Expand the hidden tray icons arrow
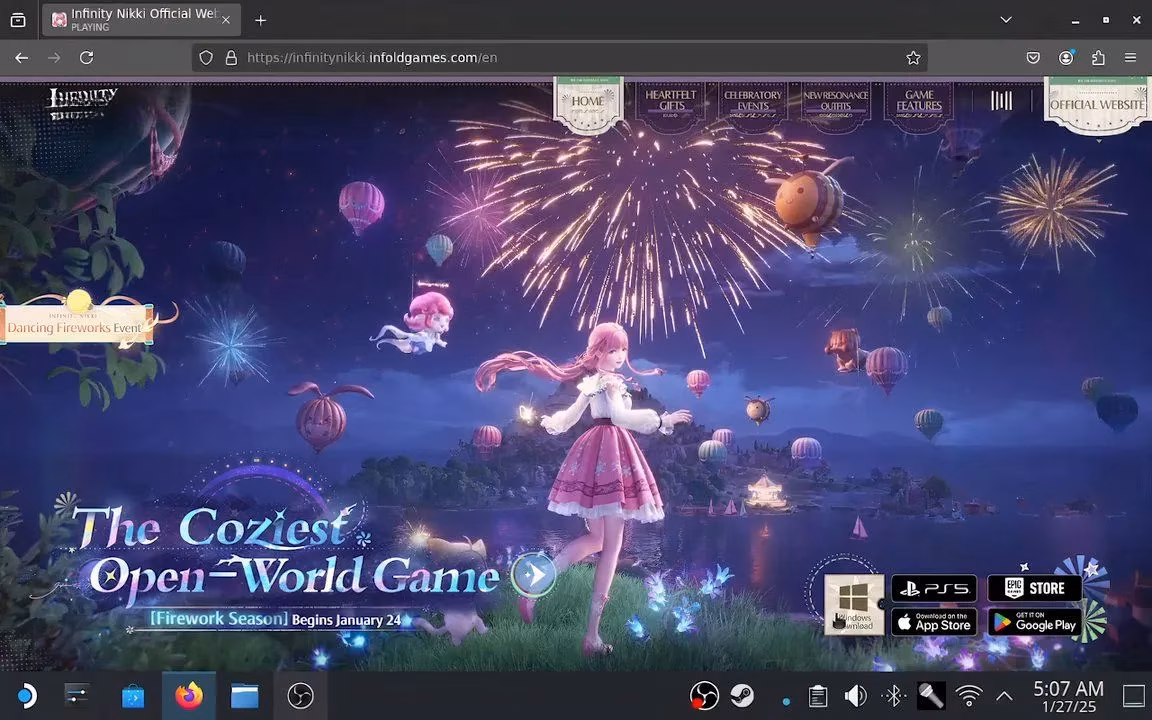The image size is (1152, 720). click(1004, 695)
